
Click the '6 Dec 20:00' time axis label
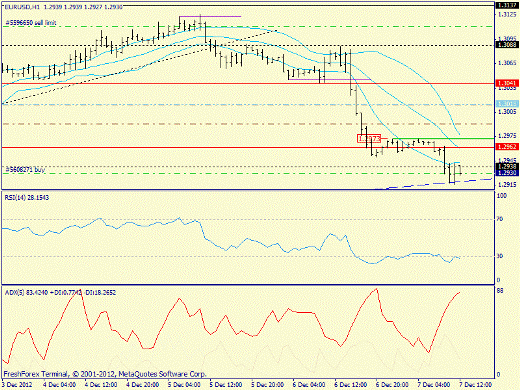(x=392, y=385)
